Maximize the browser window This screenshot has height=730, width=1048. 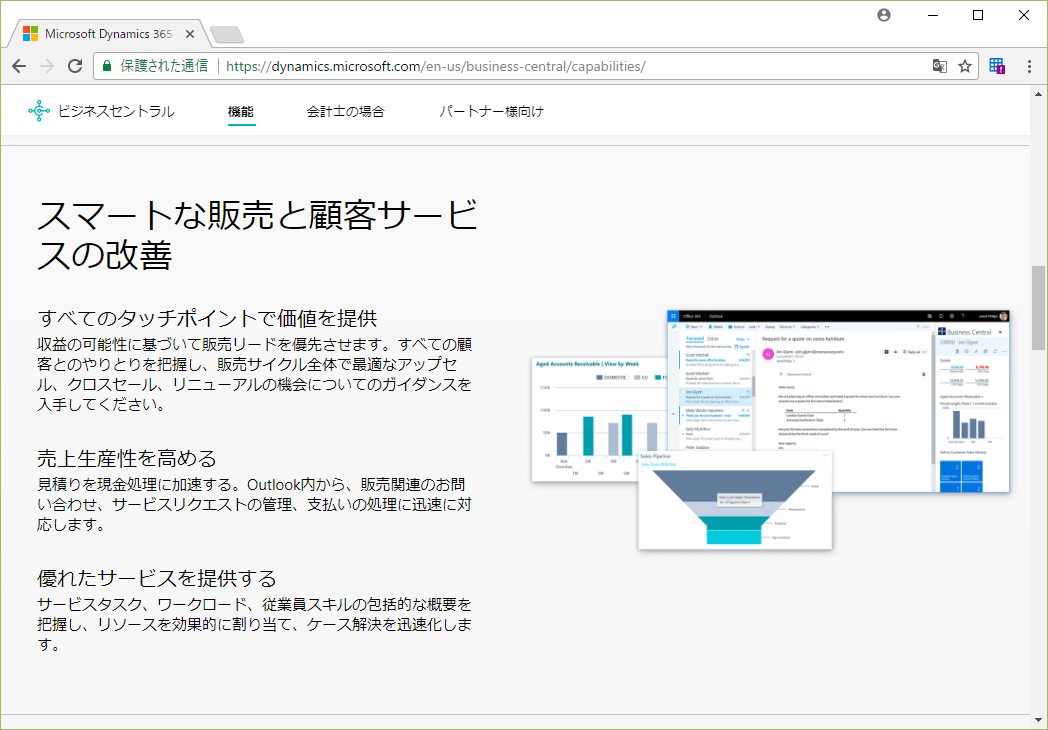coord(978,15)
